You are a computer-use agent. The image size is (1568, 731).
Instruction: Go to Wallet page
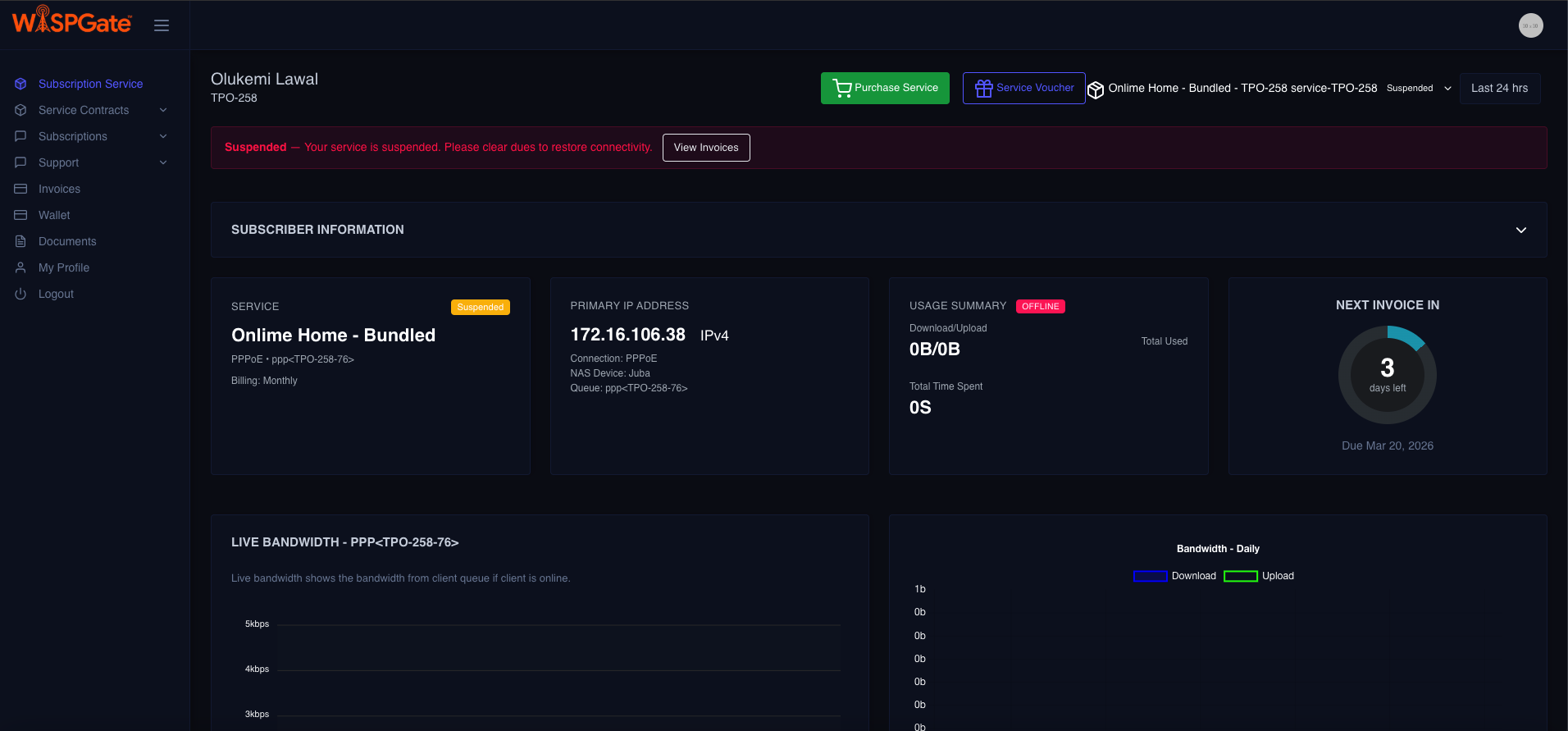54,215
